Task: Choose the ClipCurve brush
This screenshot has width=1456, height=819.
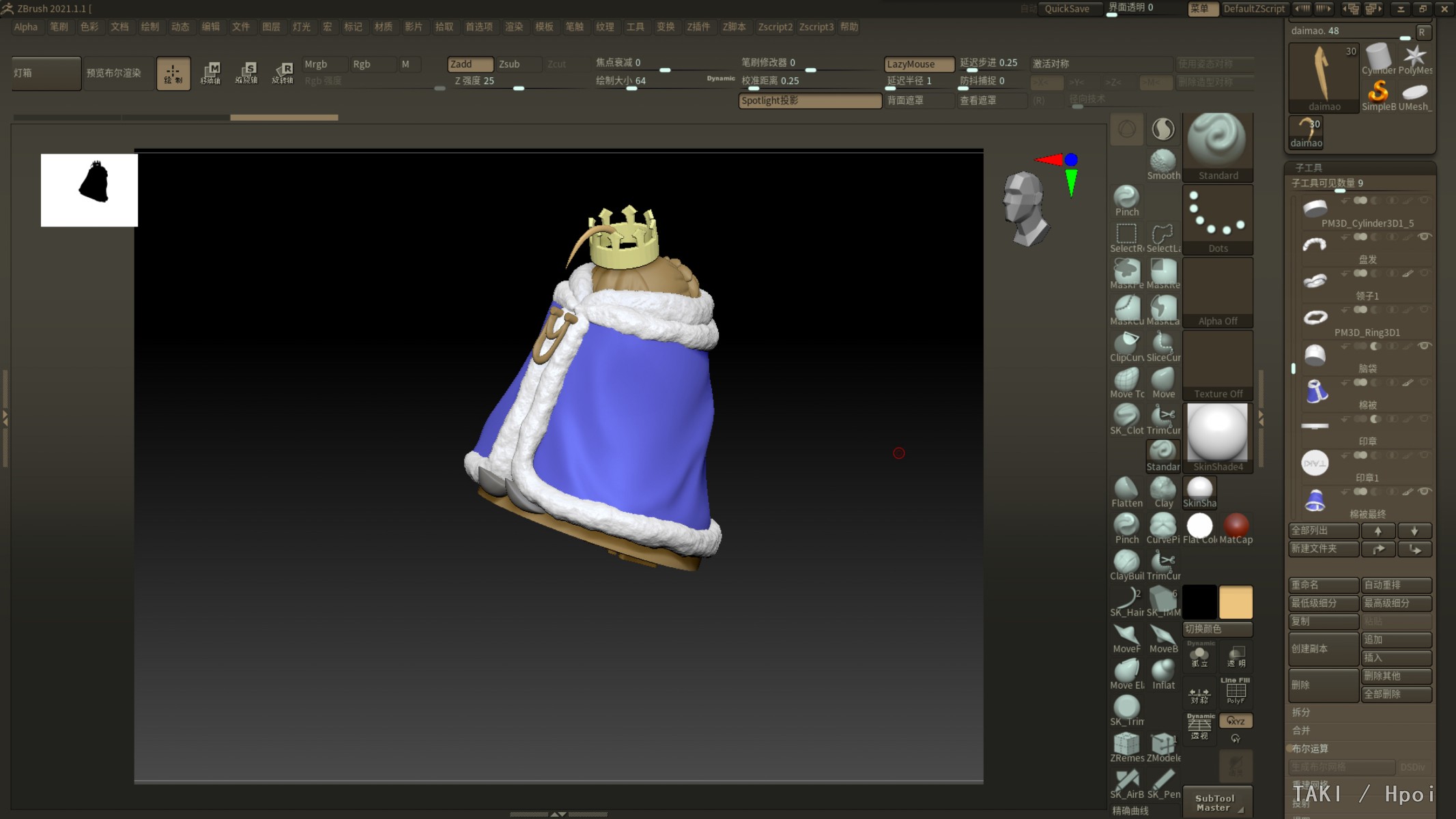Action: 1126,345
